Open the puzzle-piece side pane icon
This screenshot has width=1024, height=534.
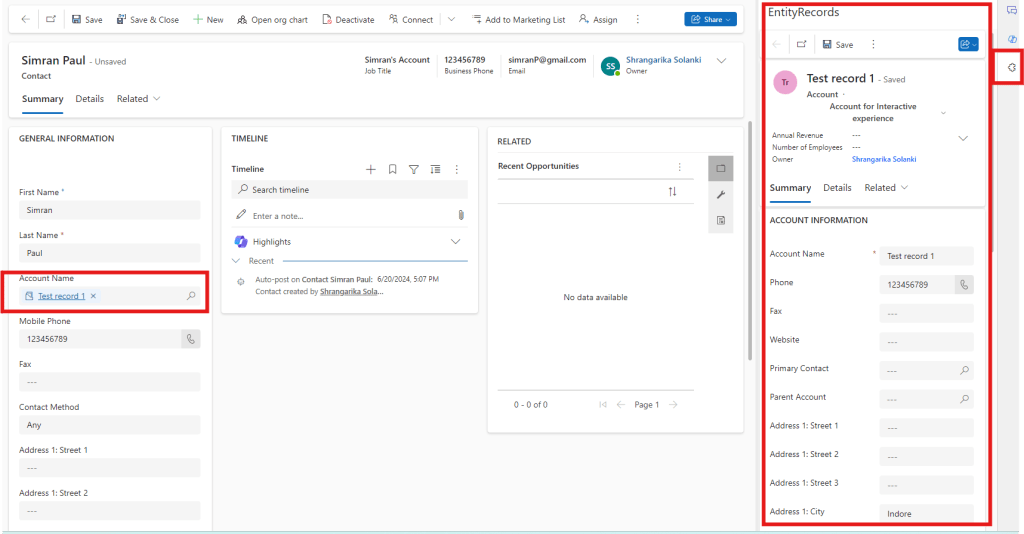1011,67
